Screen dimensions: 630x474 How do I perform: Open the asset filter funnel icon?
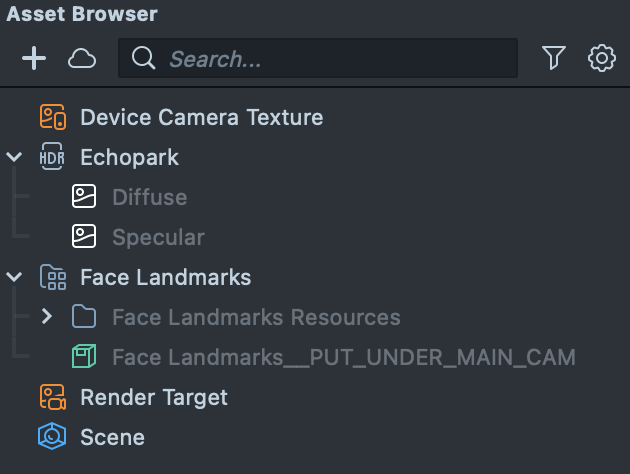[554, 59]
